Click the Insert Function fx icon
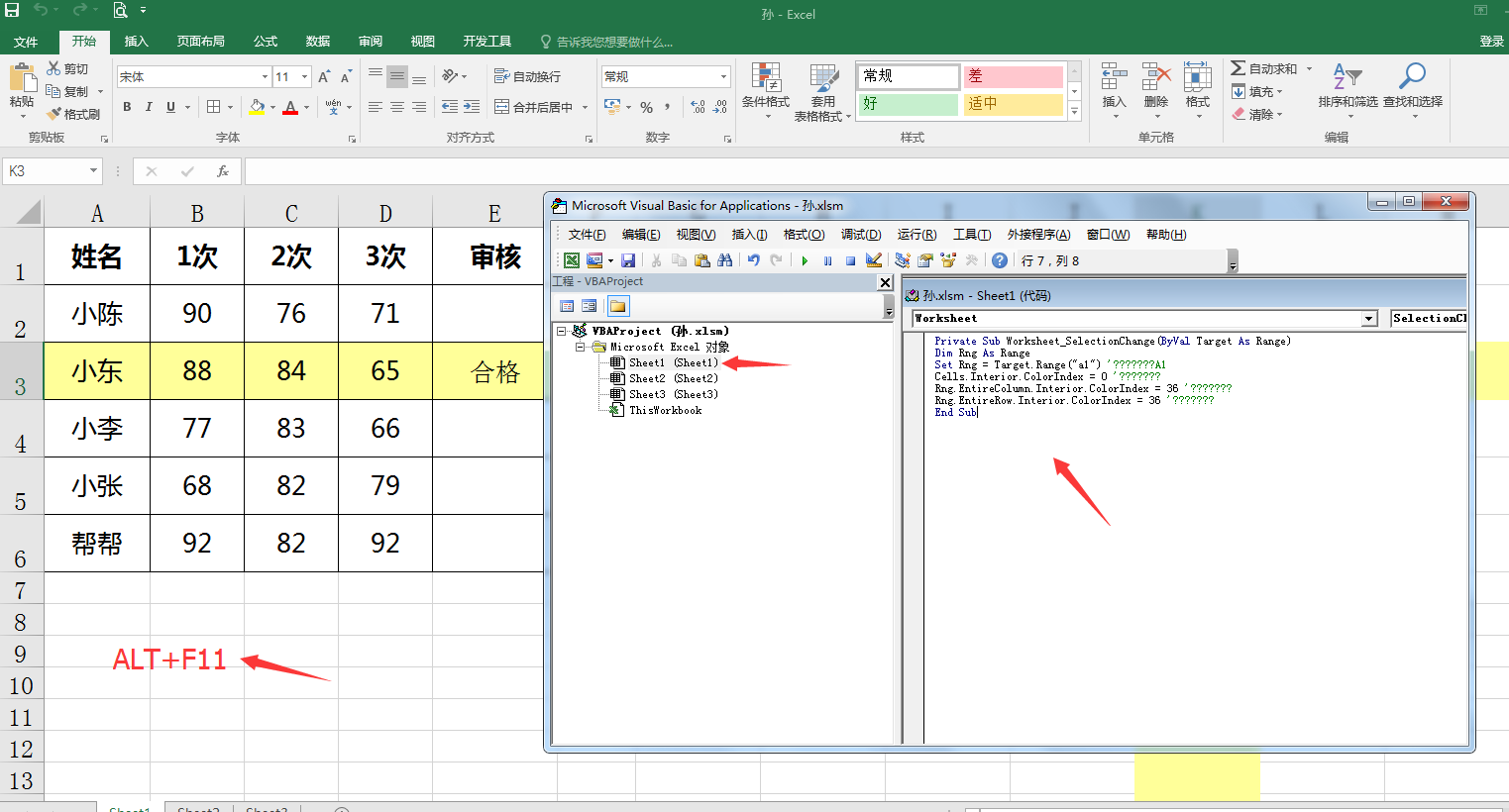The image size is (1509, 812). 223,171
